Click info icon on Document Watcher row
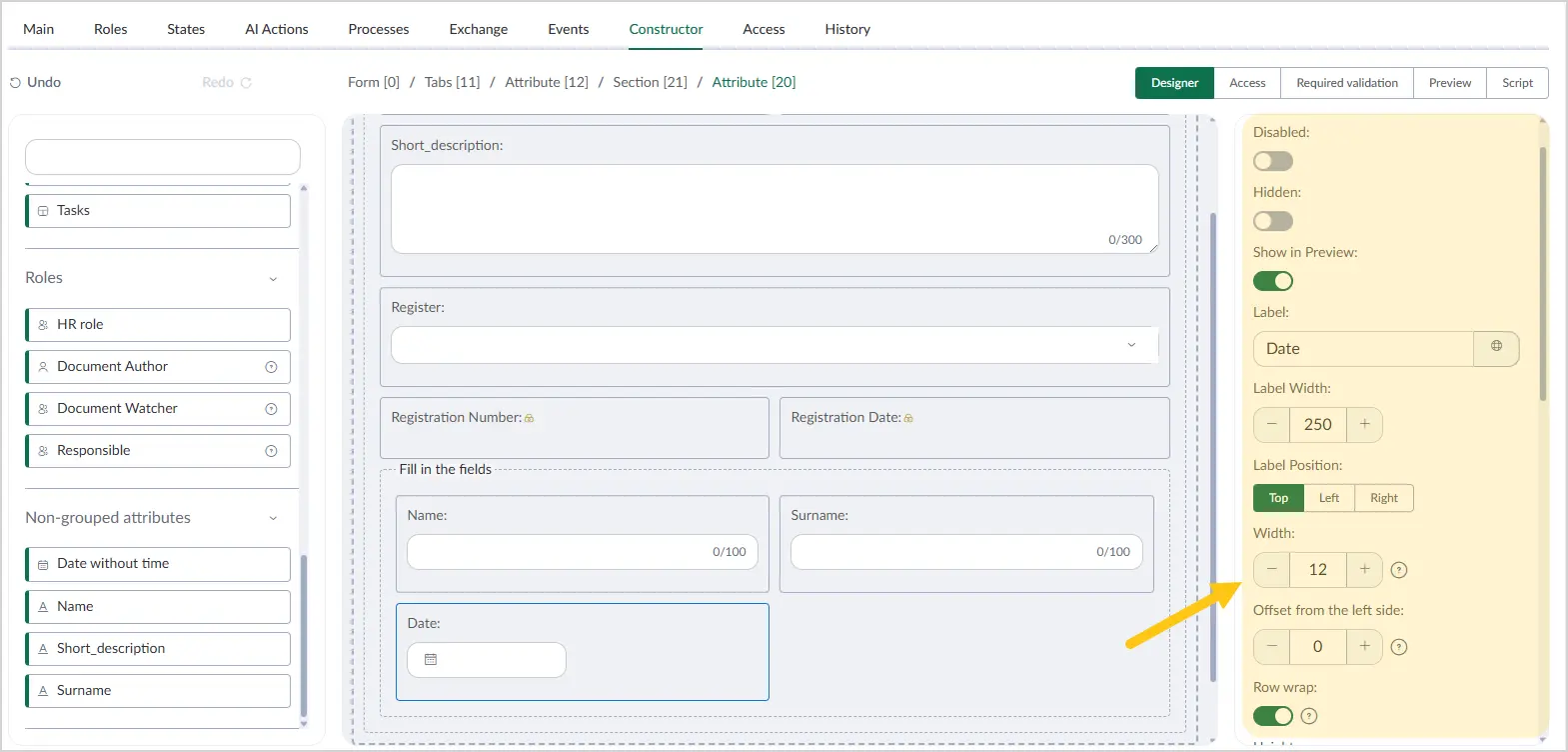The width and height of the screenshot is (1568, 752). click(271, 409)
